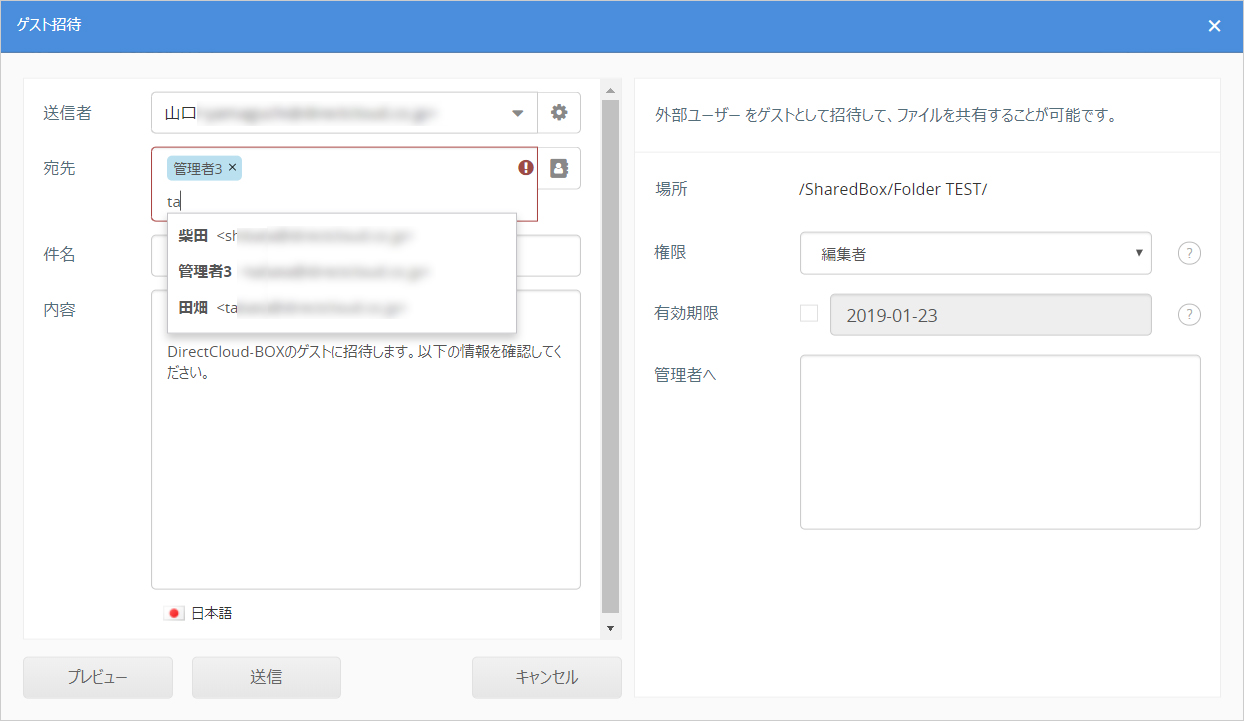Viewport: 1244px width, 721px height.
Task: Close the ゲスト招待 dialog
Action: (1214, 26)
